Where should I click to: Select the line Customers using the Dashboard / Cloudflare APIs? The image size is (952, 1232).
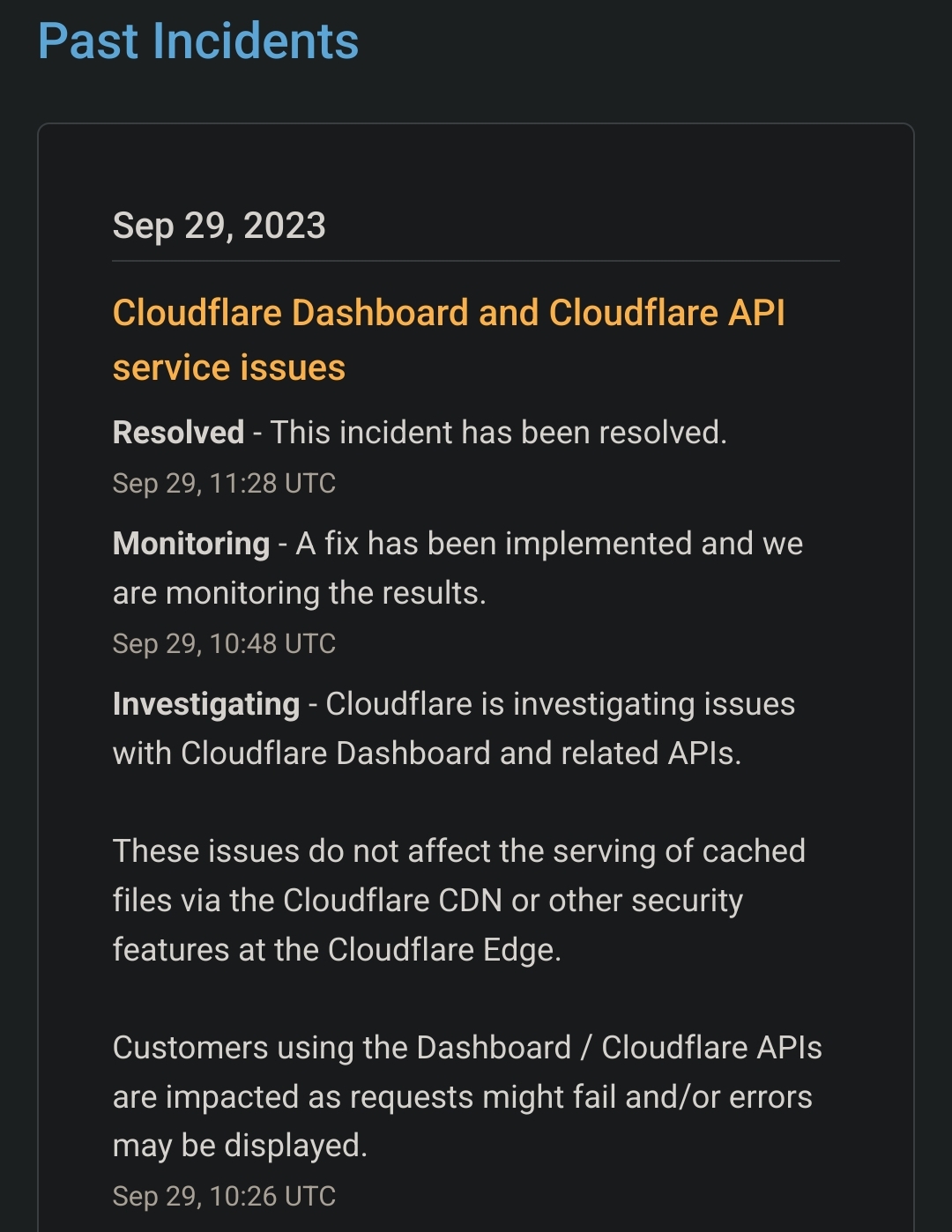pos(467,1048)
